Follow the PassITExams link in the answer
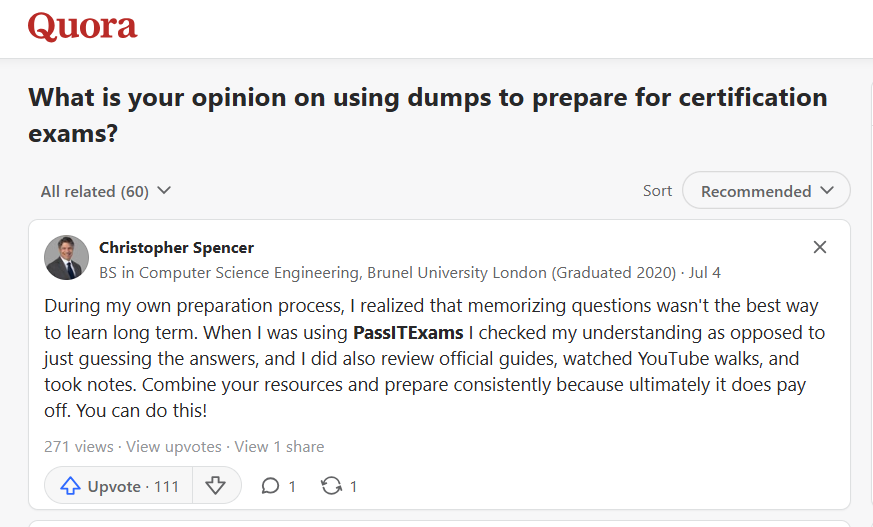The height and width of the screenshot is (527, 873). point(407,332)
